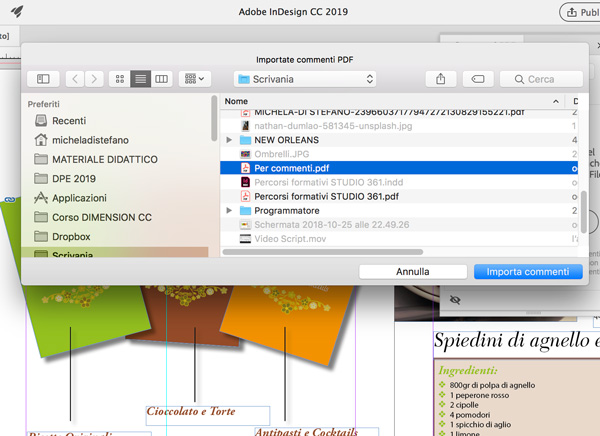
Task: Click nathan-dumlao-581345-unsplash.jpg file
Action: pos(399,126)
